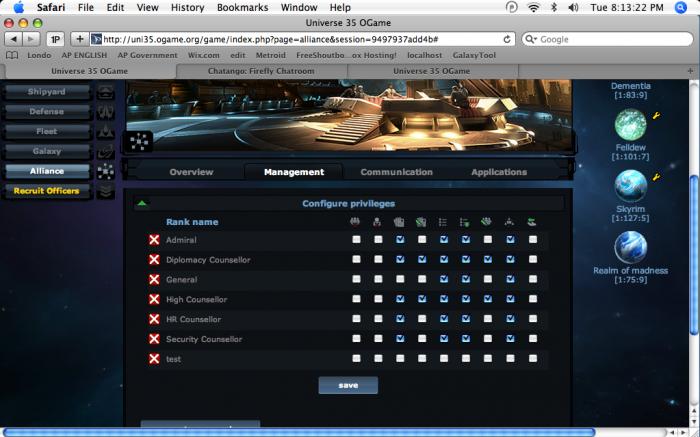The image size is (700, 437).
Task: Select the Felldew planet thumbnail
Action: click(x=630, y=125)
